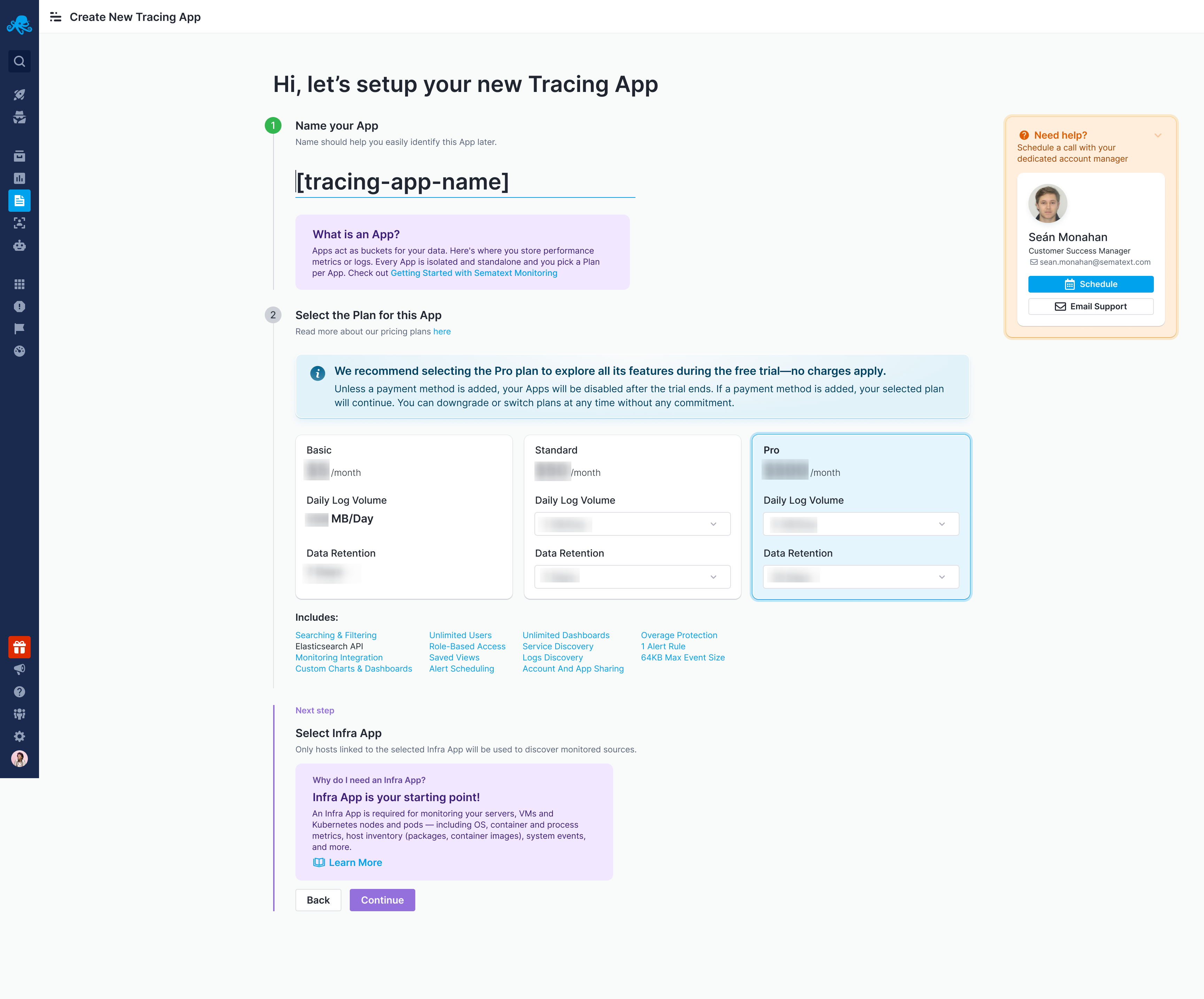The height and width of the screenshot is (999, 1204).
Task: Open the search icon in sidebar
Action: tap(20, 61)
